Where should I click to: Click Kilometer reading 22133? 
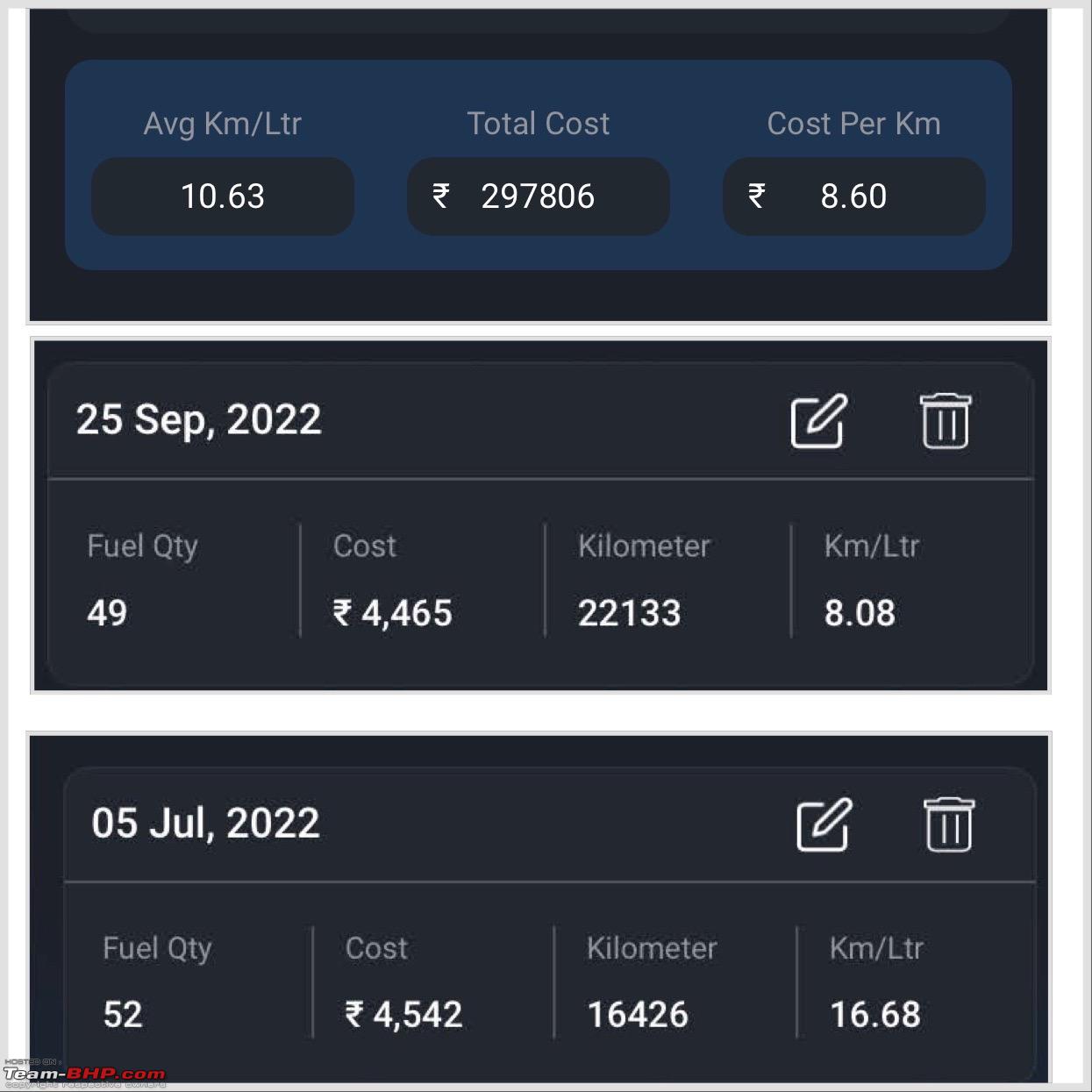tap(629, 613)
